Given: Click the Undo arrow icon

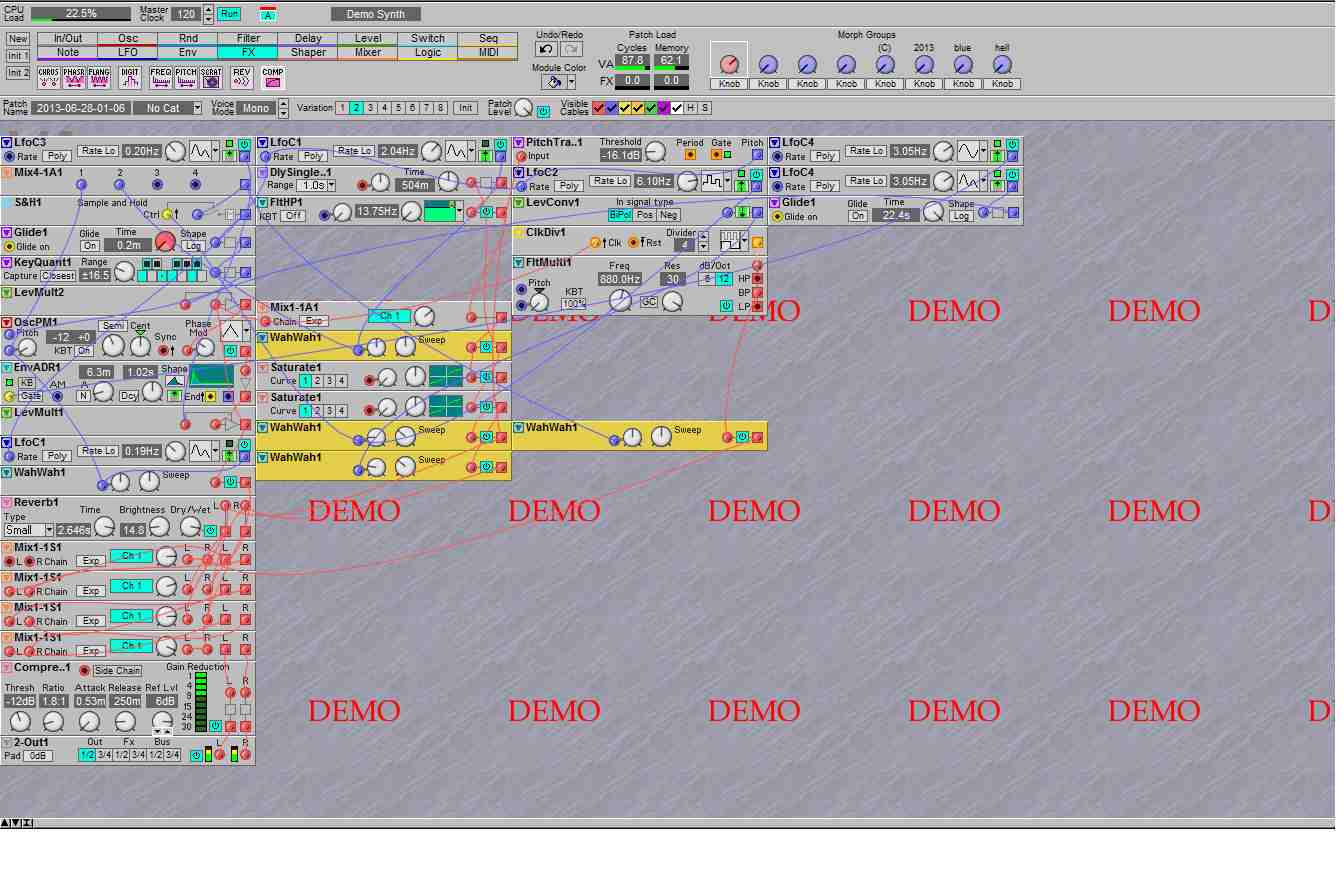Looking at the screenshot, I should [x=546, y=49].
